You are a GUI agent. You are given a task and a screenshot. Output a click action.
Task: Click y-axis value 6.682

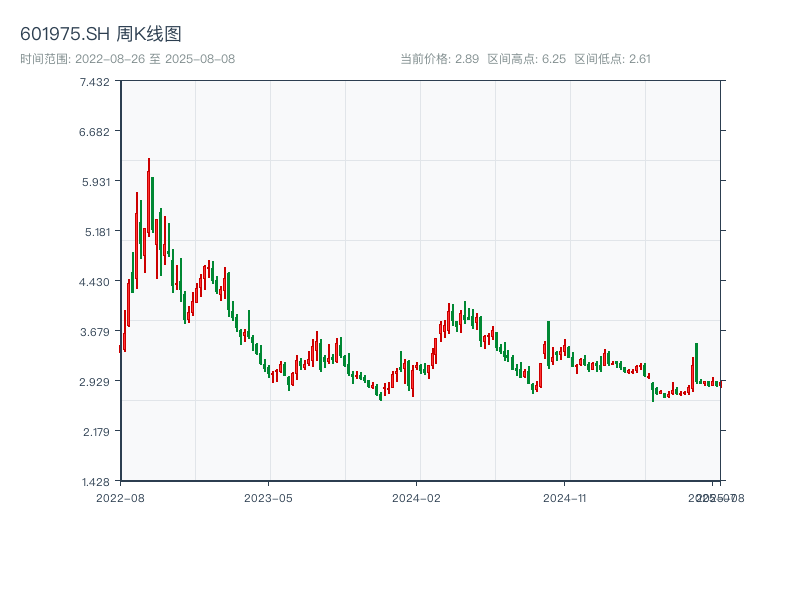[x=94, y=132]
